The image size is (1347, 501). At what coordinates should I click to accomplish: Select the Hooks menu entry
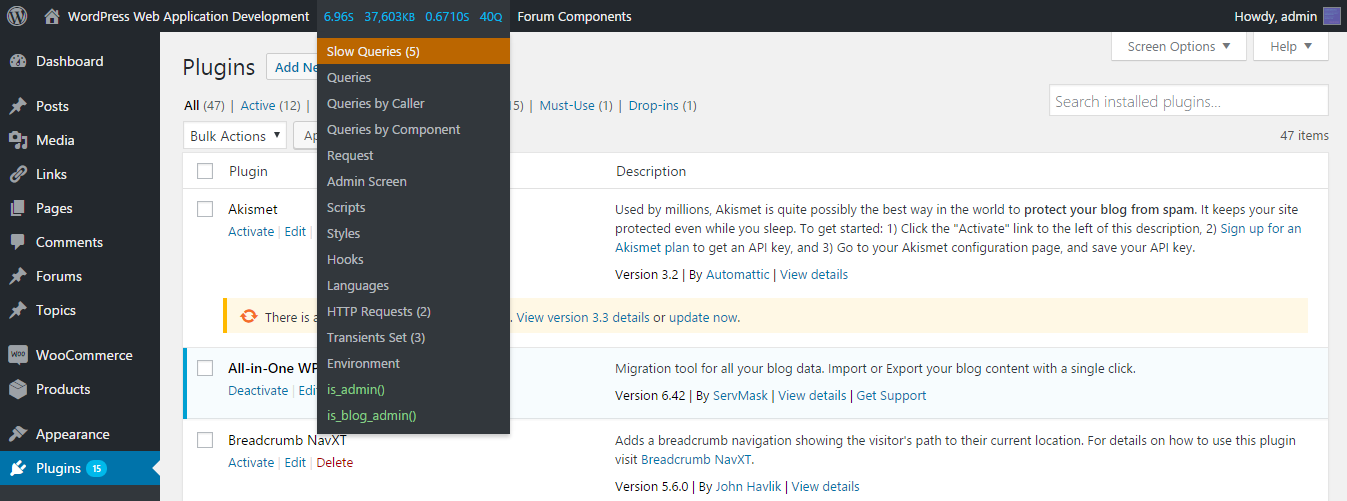tap(414, 259)
